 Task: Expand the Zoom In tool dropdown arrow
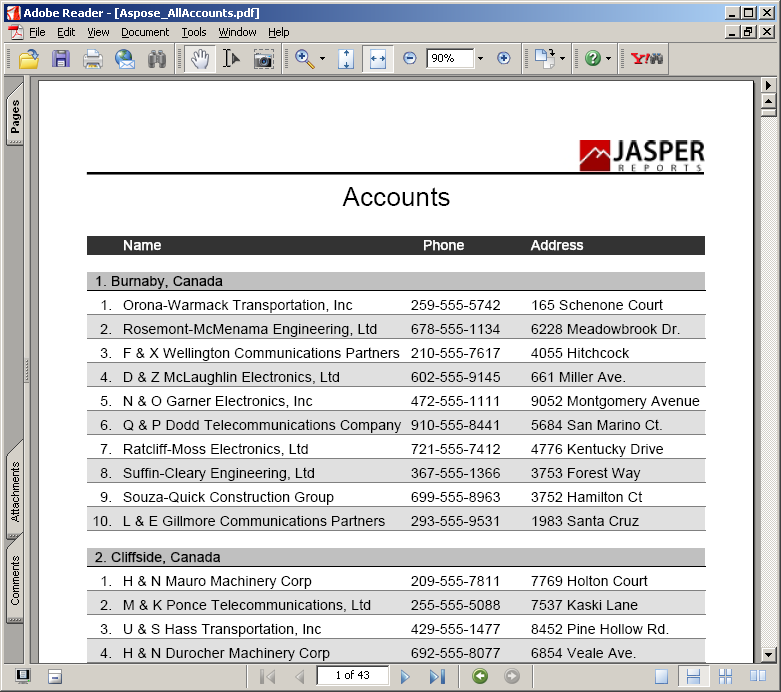pyautogui.click(x=322, y=59)
